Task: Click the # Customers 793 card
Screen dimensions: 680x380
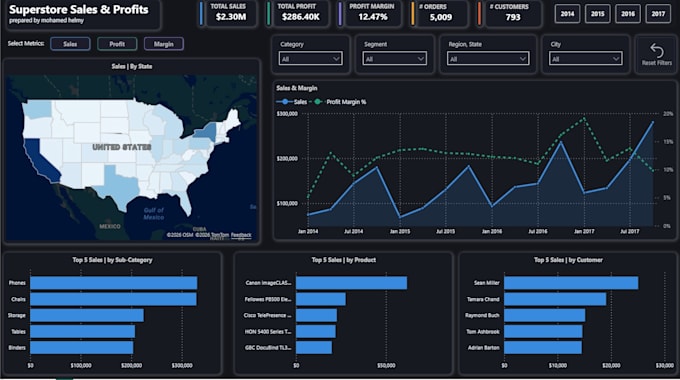Action: point(511,13)
